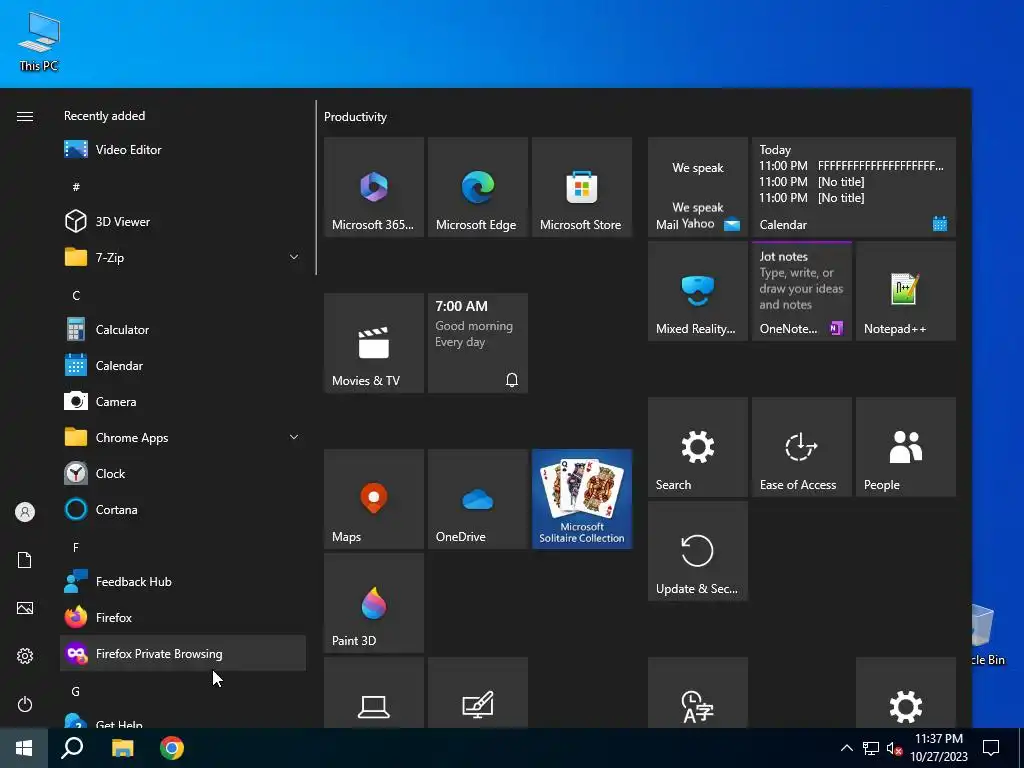Open File Explorer from the taskbar

[x=122, y=748]
